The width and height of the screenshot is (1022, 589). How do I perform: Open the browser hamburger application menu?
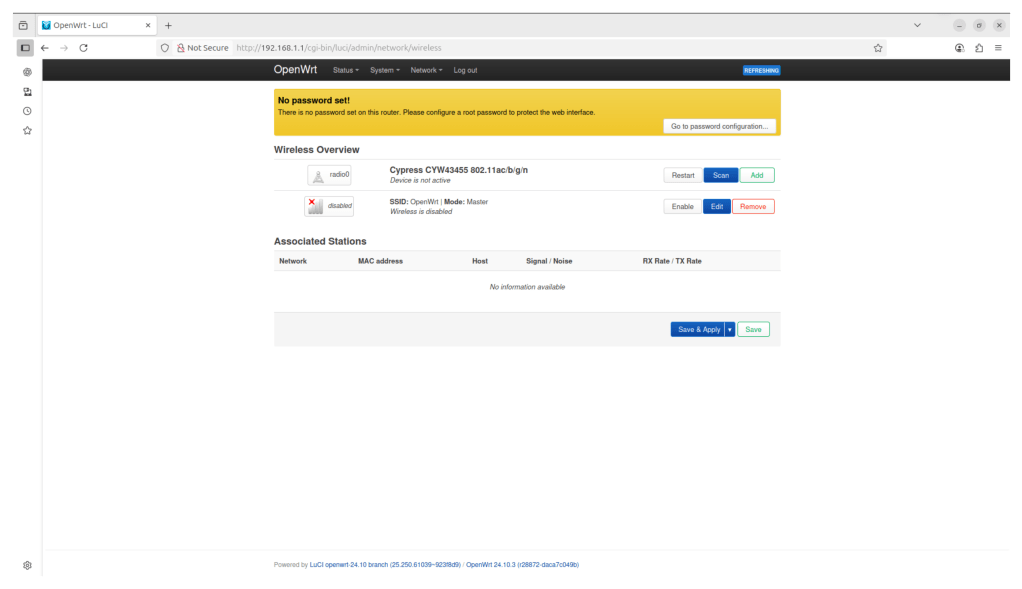point(999,47)
